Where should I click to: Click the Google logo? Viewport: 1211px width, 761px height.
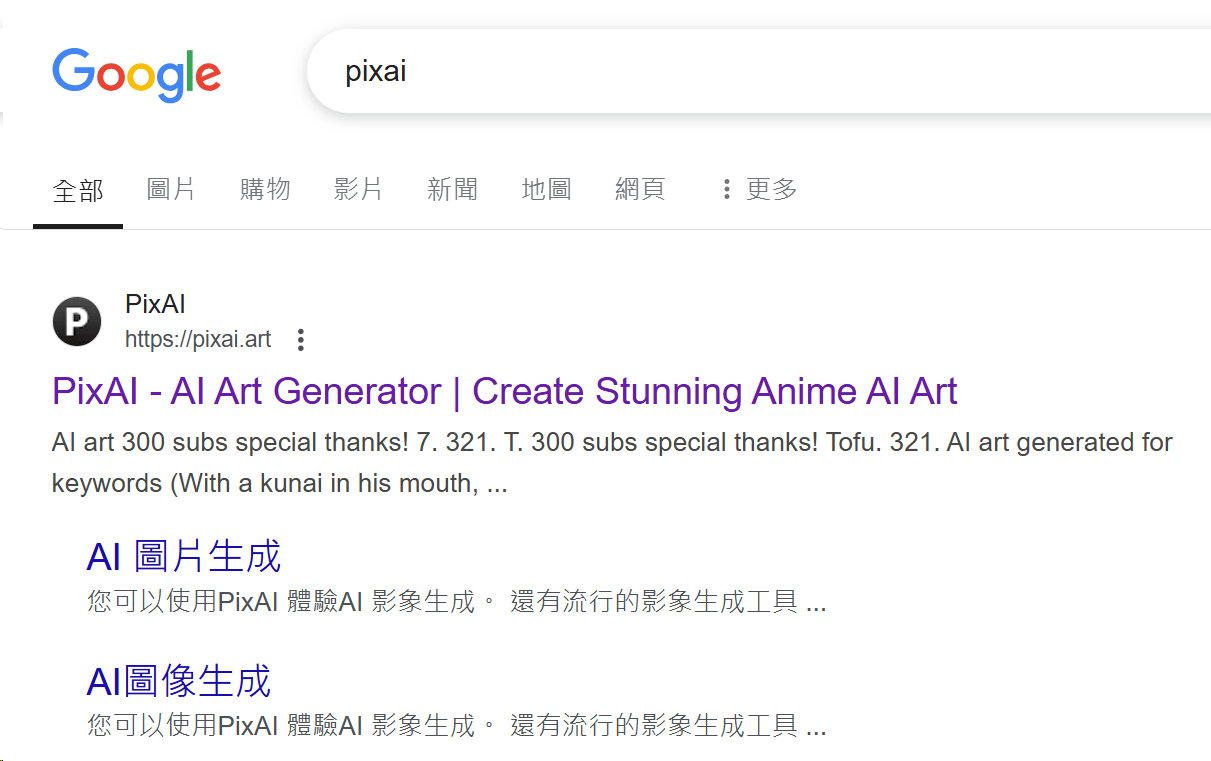[136, 74]
